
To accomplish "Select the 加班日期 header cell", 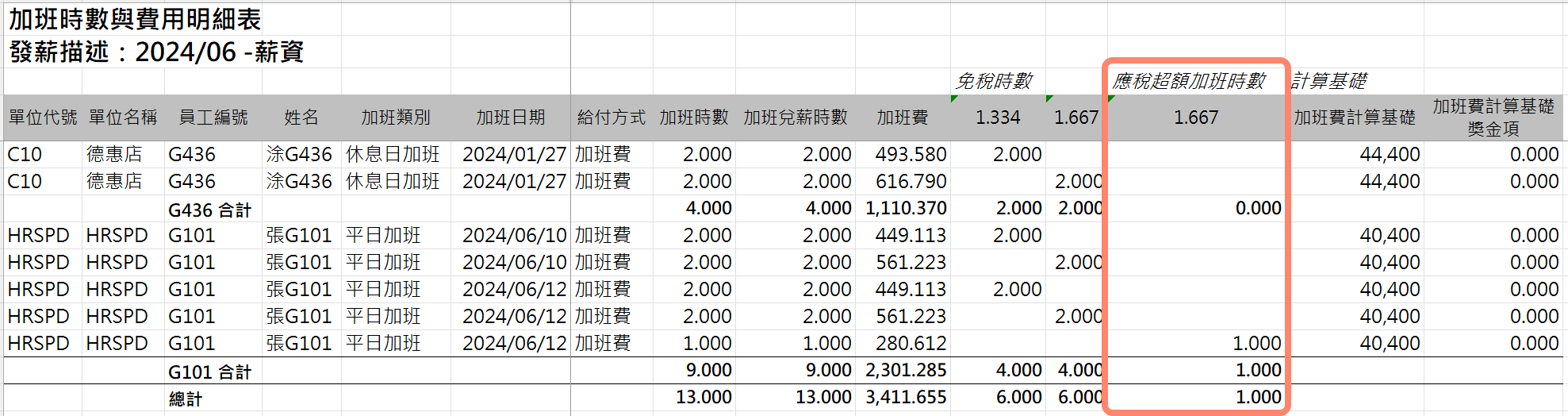I will tap(510, 117).
